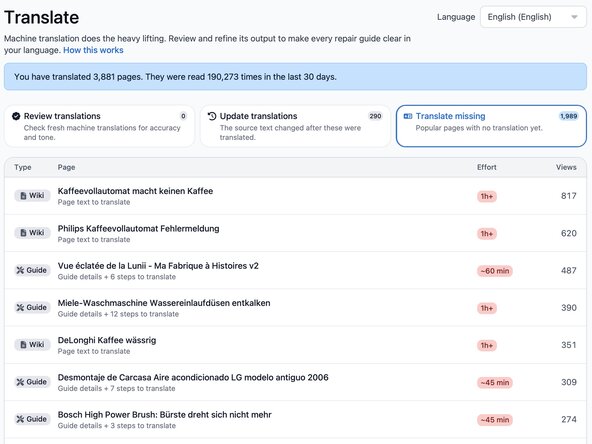Sort by the Views column header
This screenshot has height=444, width=592.
[x=566, y=167]
